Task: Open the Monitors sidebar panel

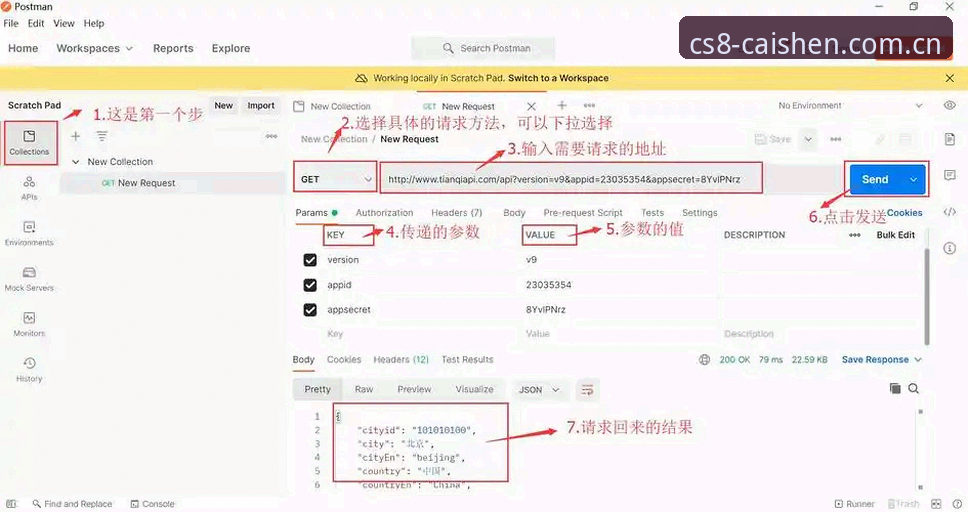Action: (29, 324)
